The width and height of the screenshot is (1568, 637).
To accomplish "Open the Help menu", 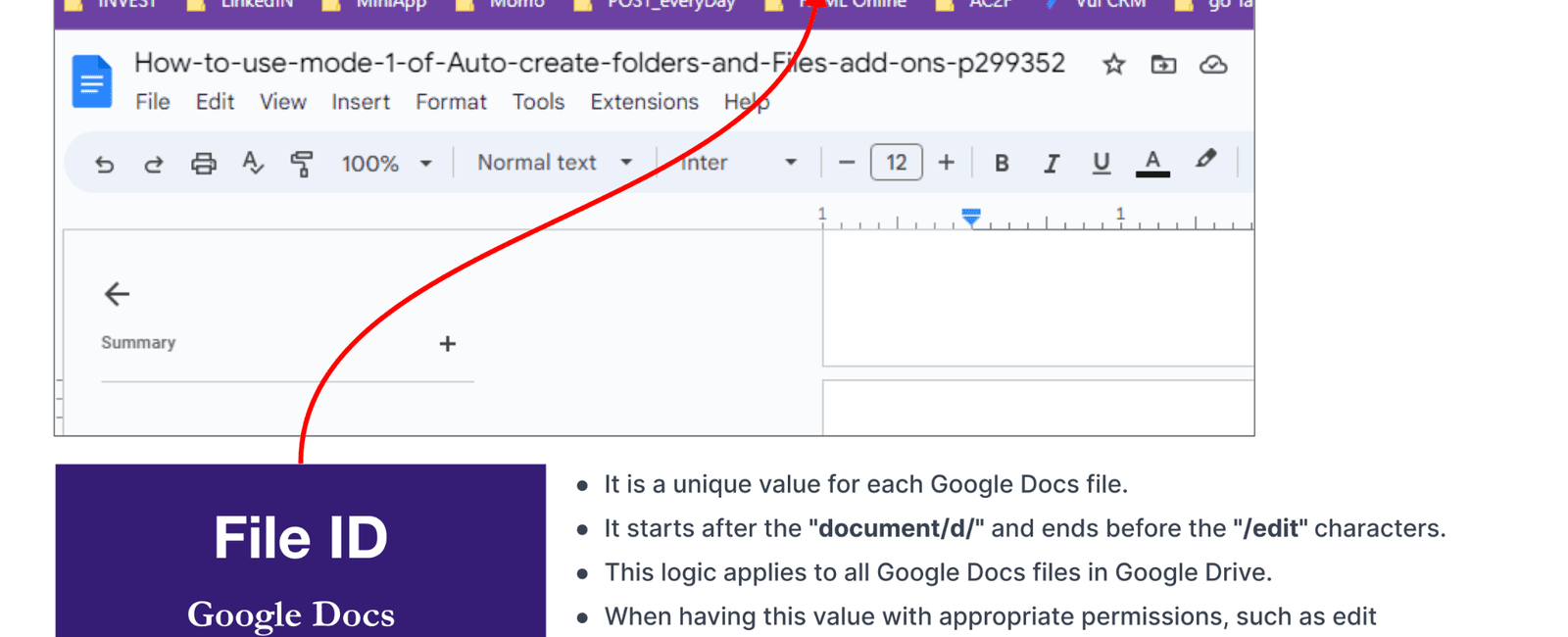I will 746,102.
